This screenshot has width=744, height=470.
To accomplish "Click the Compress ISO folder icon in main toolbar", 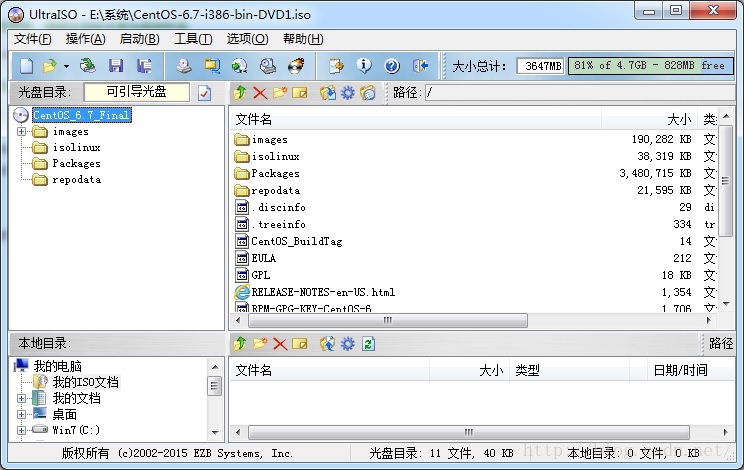I will [212, 66].
